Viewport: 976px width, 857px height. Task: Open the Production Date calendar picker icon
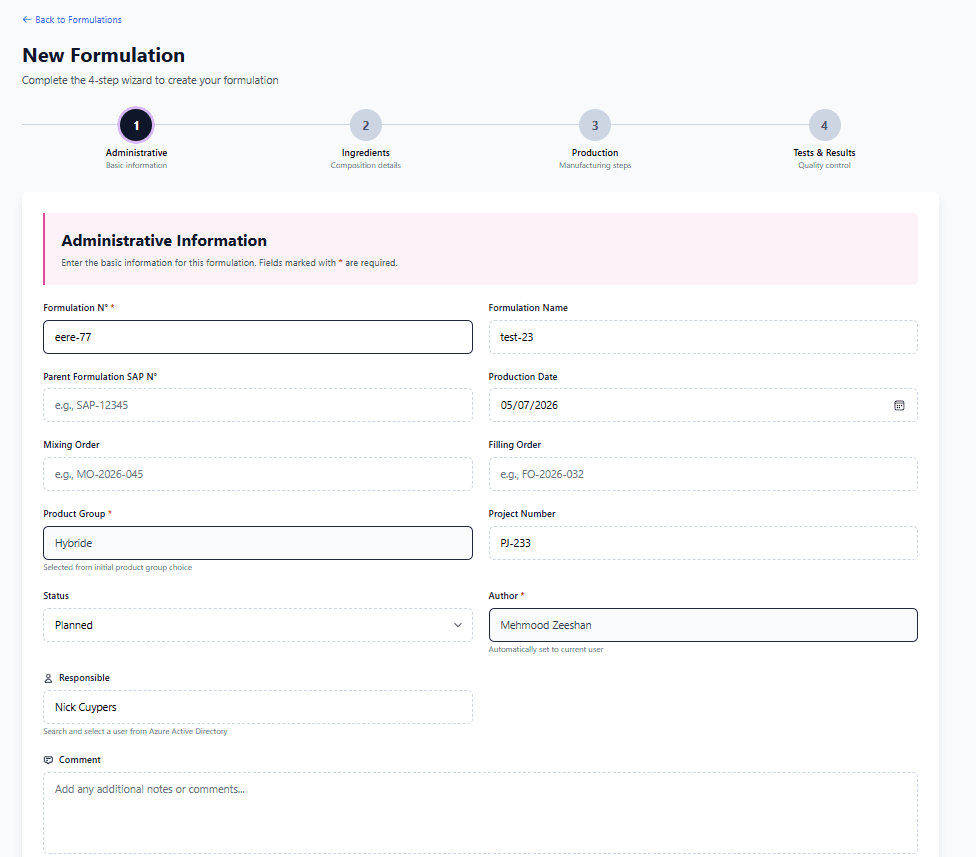click(x=899, y=405)
